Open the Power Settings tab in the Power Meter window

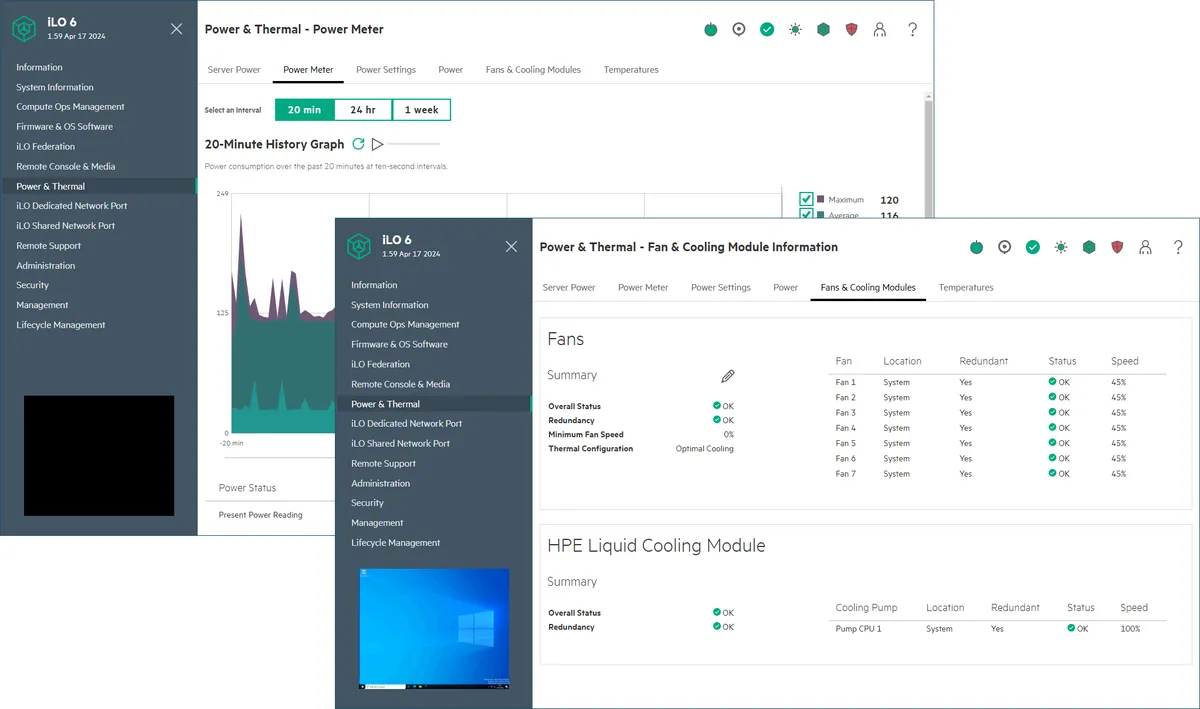[386, 70]
